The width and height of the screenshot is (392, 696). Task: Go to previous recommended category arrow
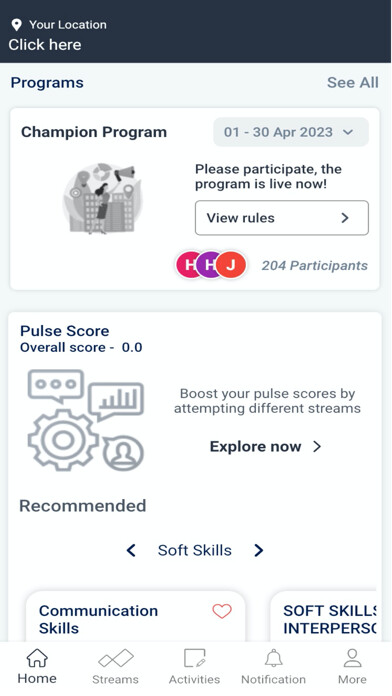pos(131,550)
